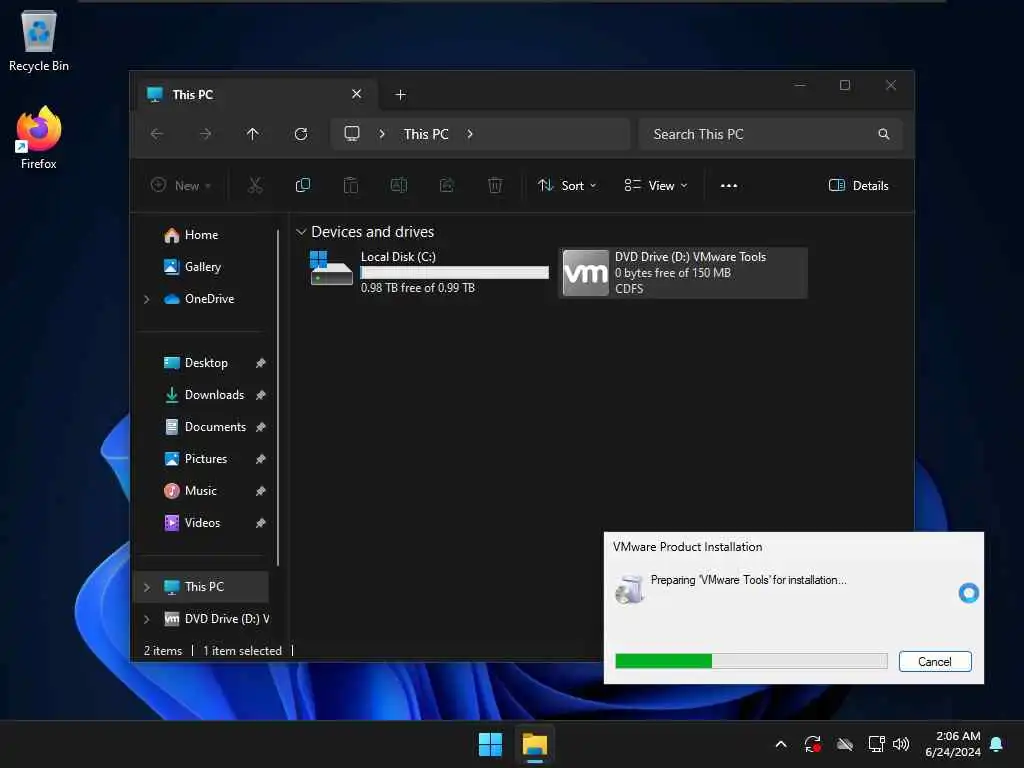Add a new Explorer tab
1024x768 pixels.
click(x=400, y=95)
